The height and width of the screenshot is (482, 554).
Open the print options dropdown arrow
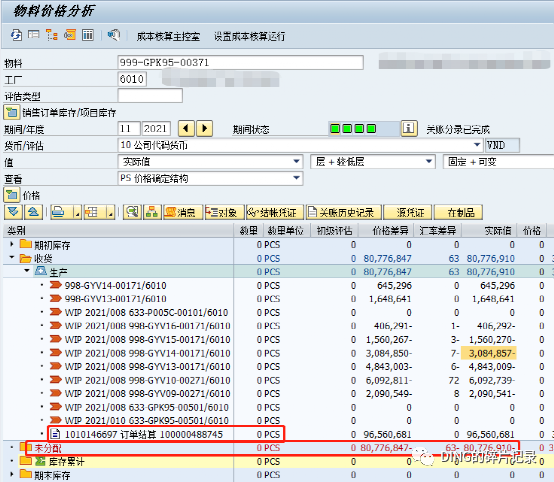tap(77, 213)
